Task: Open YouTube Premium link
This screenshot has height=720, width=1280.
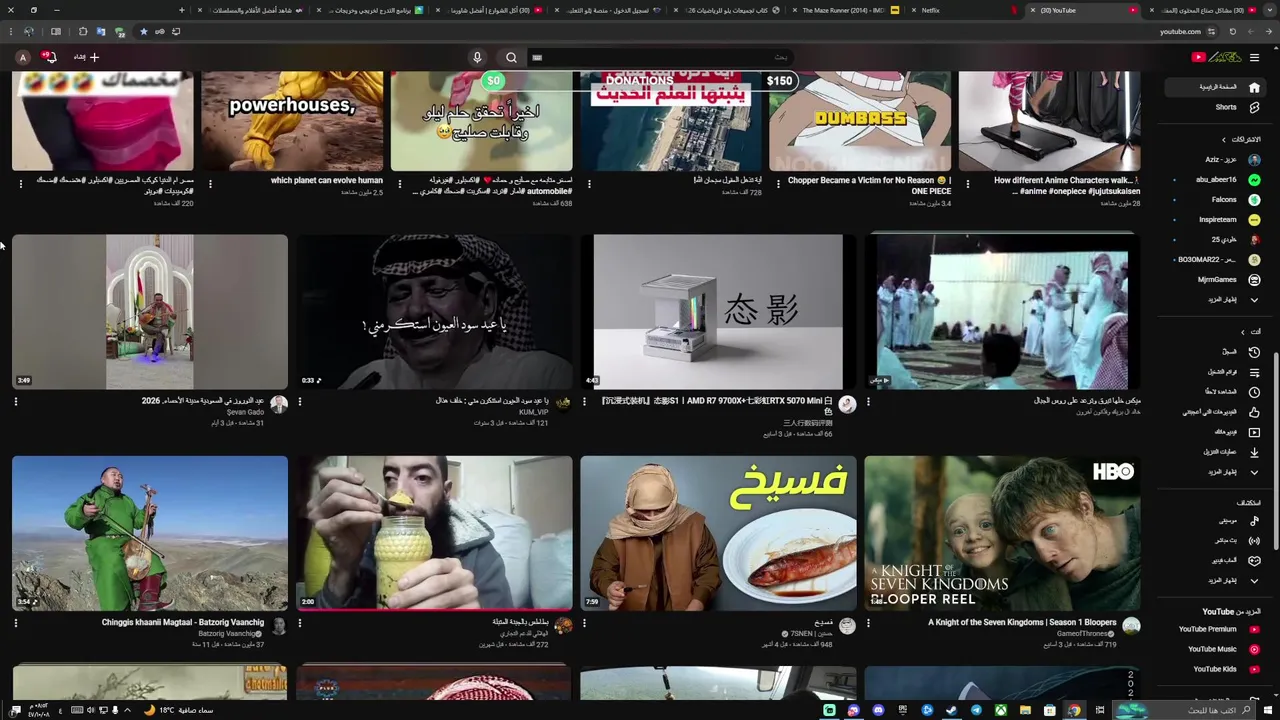Action: (x=1218, y=629)
